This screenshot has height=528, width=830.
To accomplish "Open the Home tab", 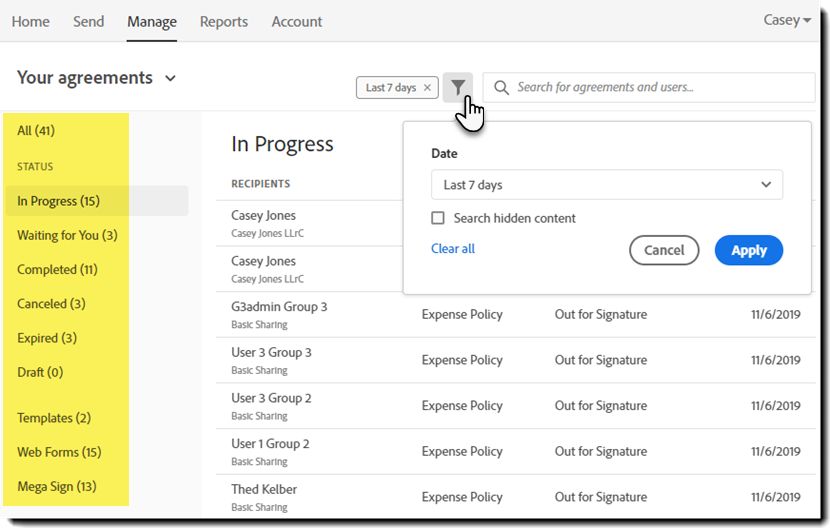I will (30, 21).
